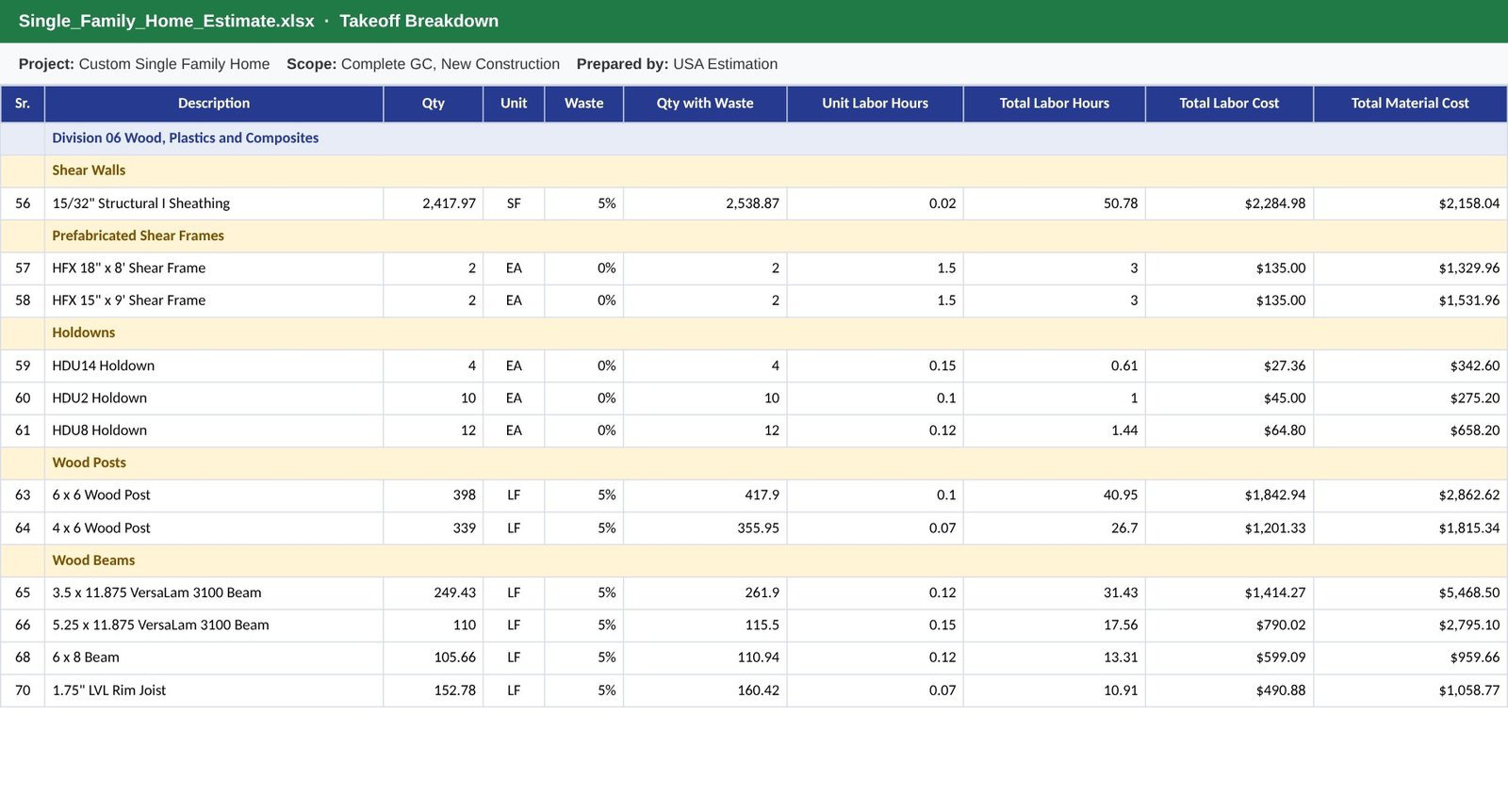The width and height of the screenshot is (1508, 812).
Task: Select the Waste column header
Action: point(584,104)
